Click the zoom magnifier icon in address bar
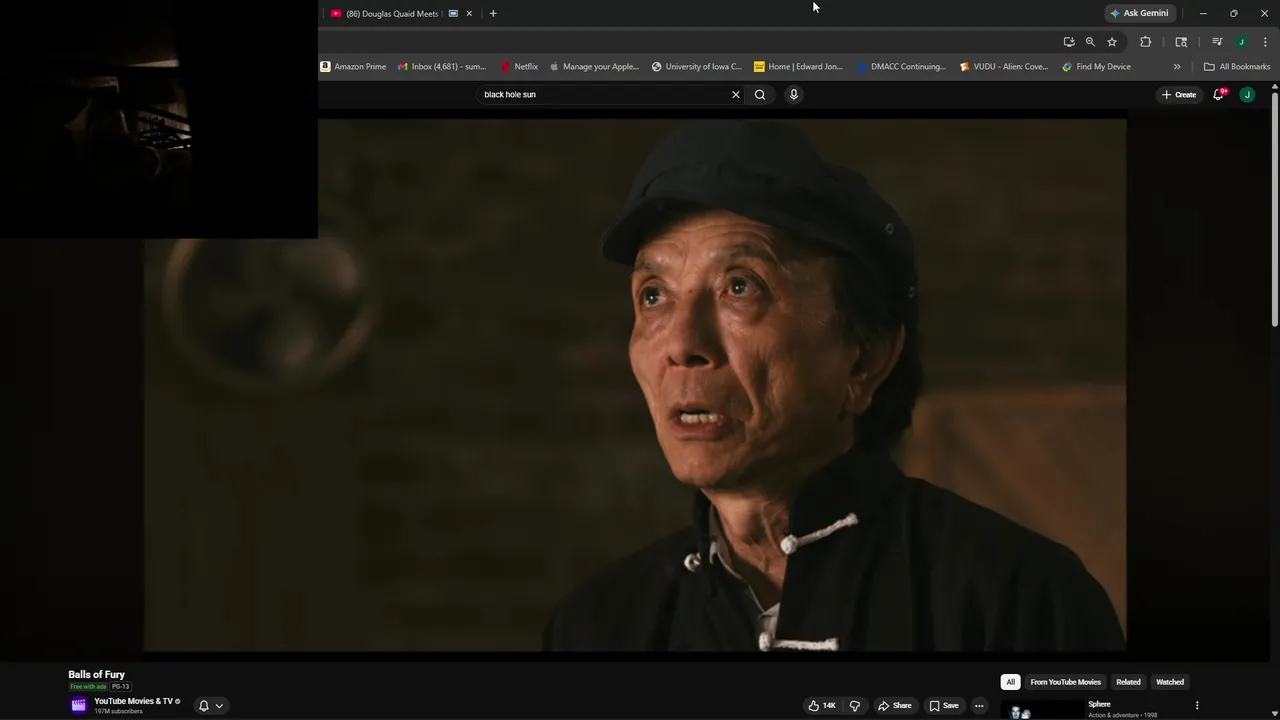The height and width of the screenshot is (720, 1280). point(1090,41)
